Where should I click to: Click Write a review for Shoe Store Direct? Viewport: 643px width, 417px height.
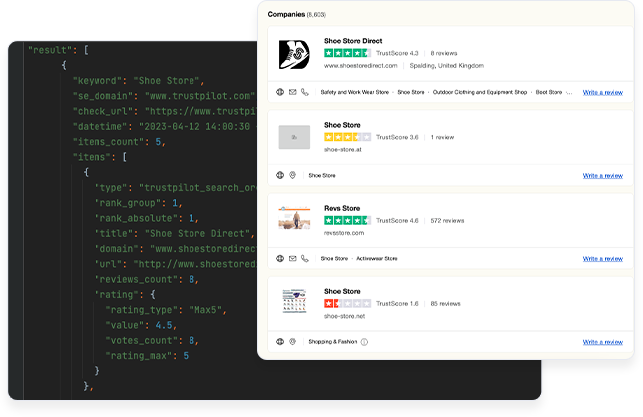pyautogui.click(x=602, y=93)
